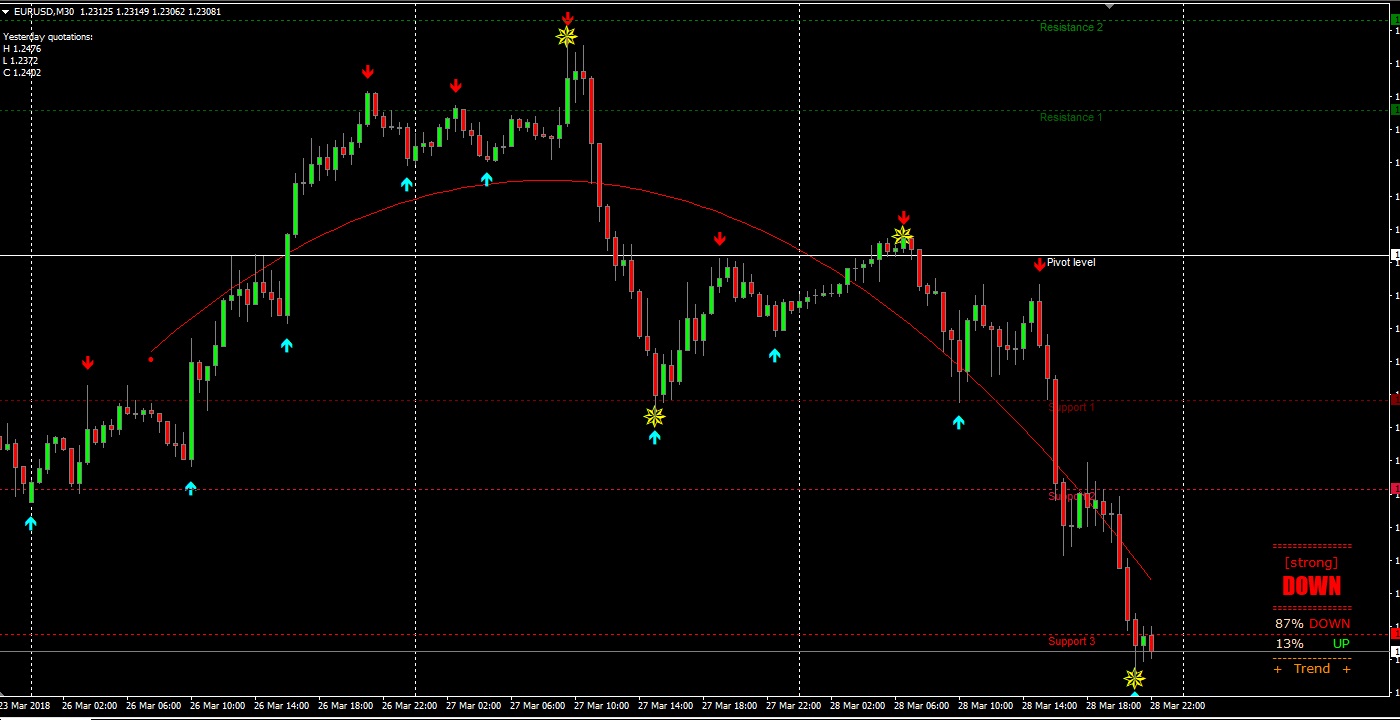This screenshot has width=1400, height=720.
Task: Select the Pivot level label
Action: (1071, 263)
